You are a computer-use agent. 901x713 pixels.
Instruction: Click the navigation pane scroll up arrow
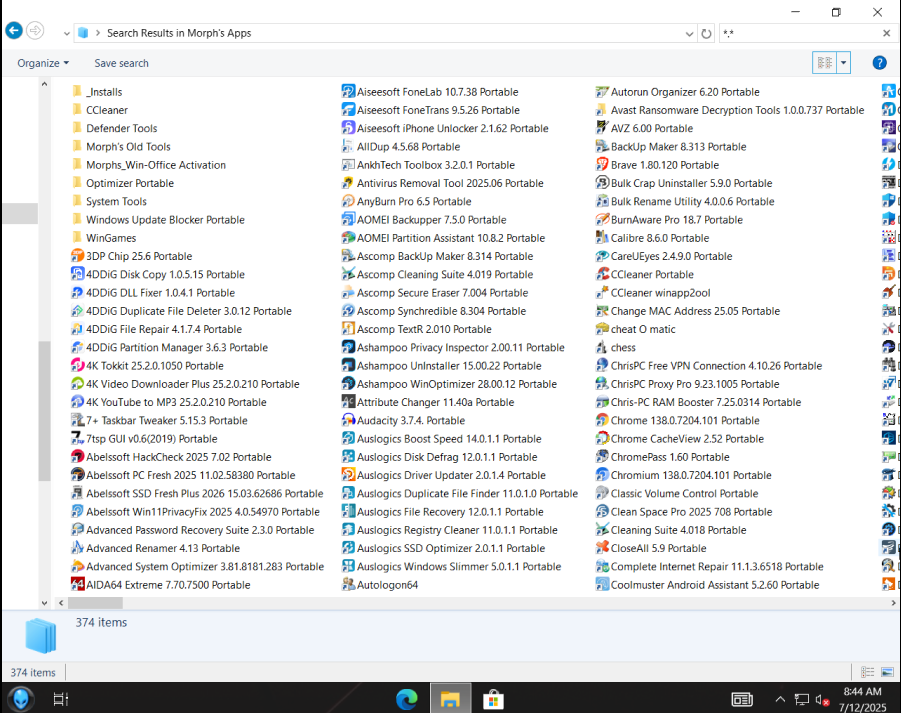tap(44, 84)
